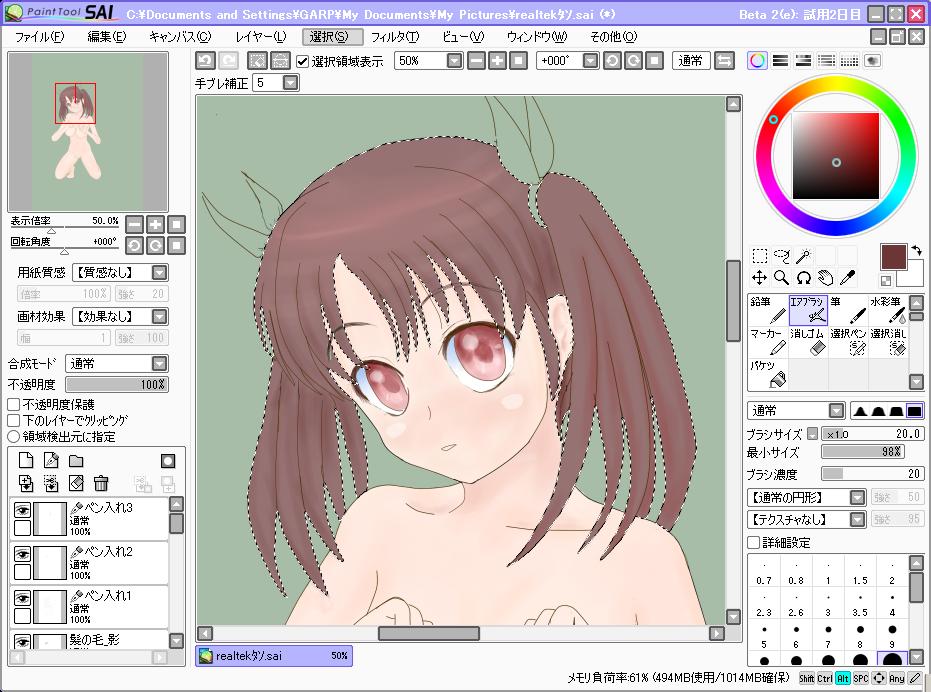Open the 用紙質感 texture dropdown

pos(159,273)
